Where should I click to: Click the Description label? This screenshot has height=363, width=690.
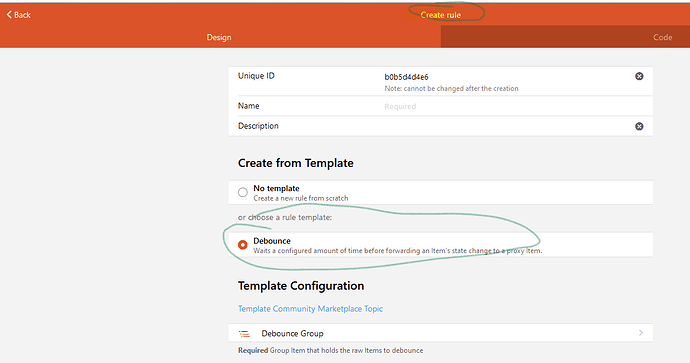click(x=258, y=126)
